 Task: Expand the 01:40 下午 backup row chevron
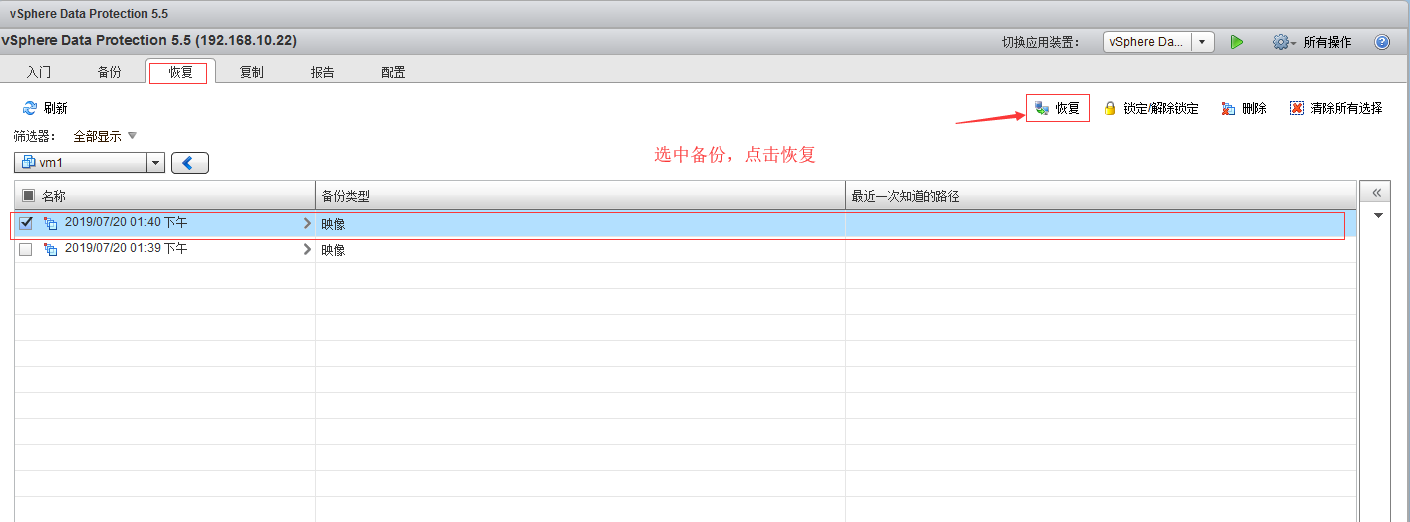pyautogui.click(x=307, y=223)
